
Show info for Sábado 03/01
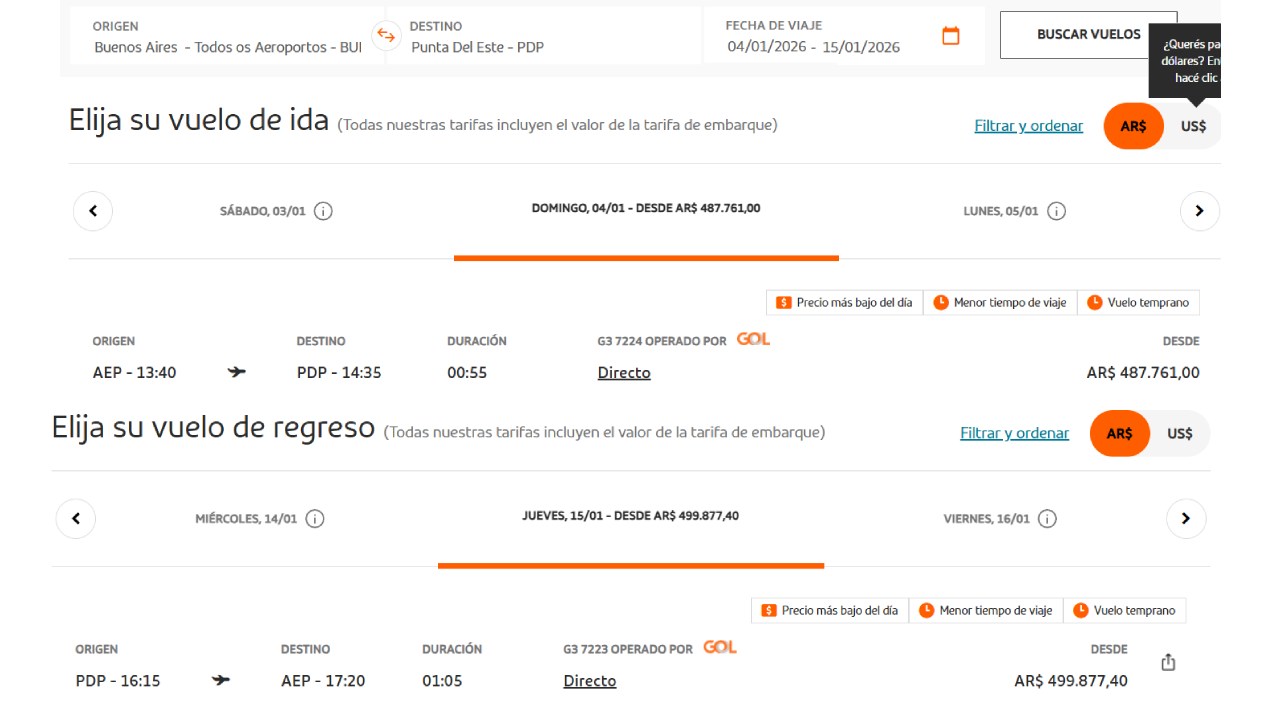tap(323, 211)
